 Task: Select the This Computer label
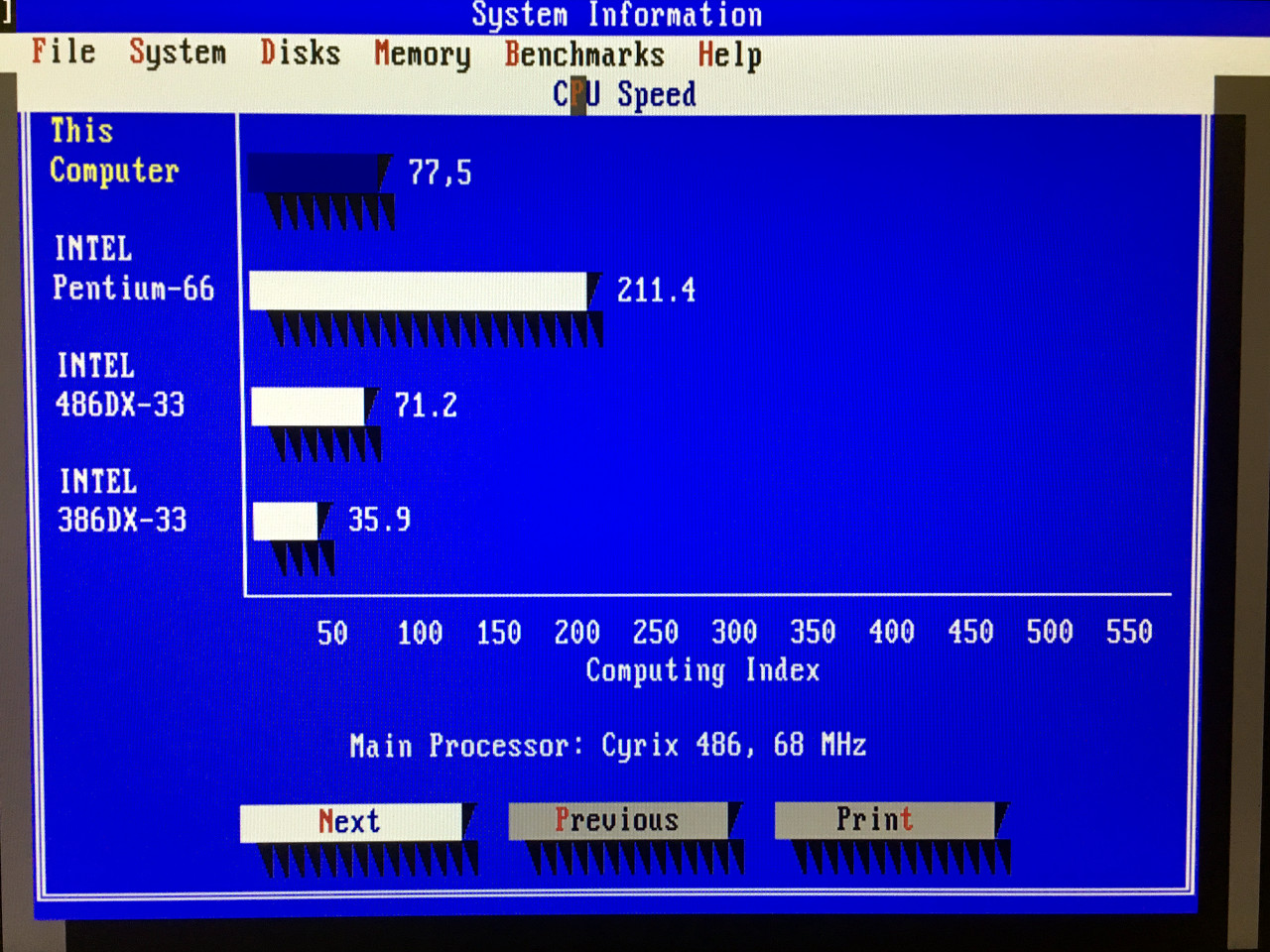pos(113,151)
